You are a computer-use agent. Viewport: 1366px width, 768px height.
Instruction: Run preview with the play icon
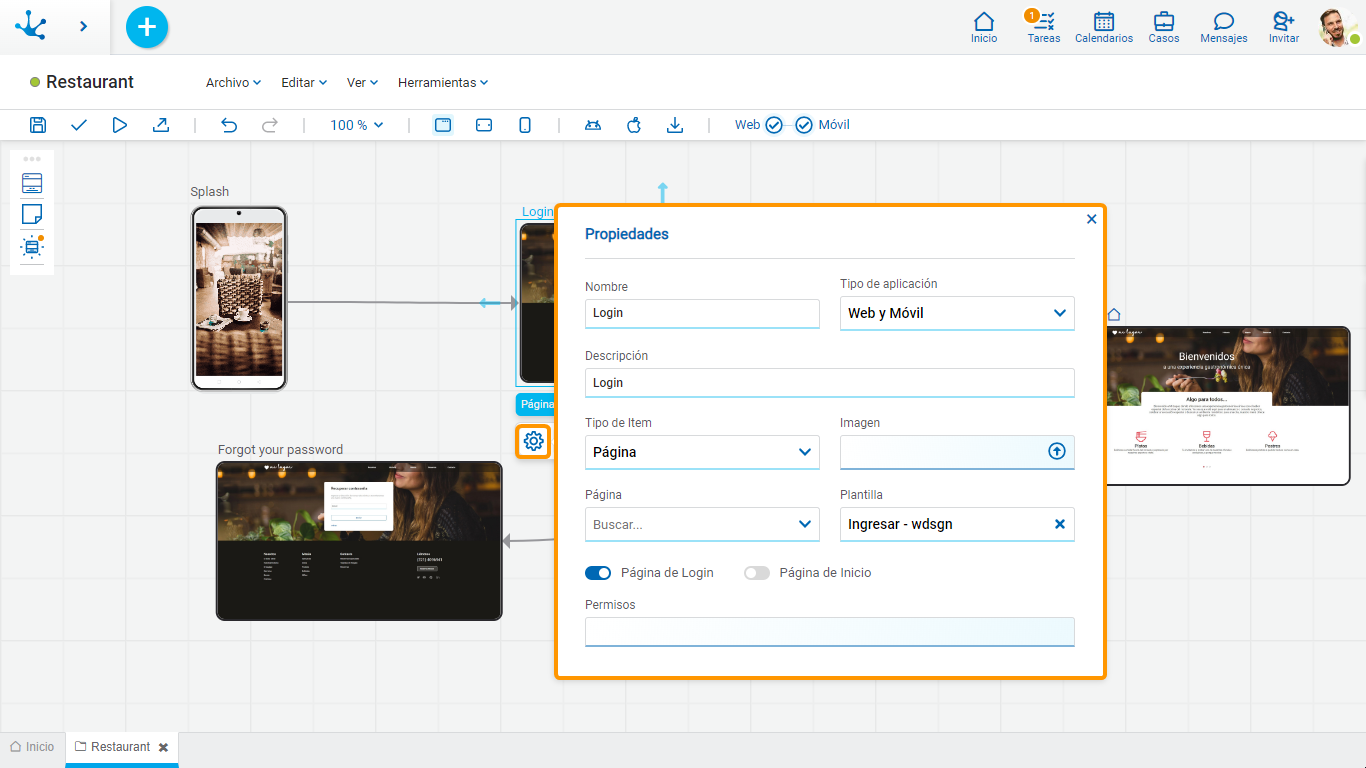(120, 124)
